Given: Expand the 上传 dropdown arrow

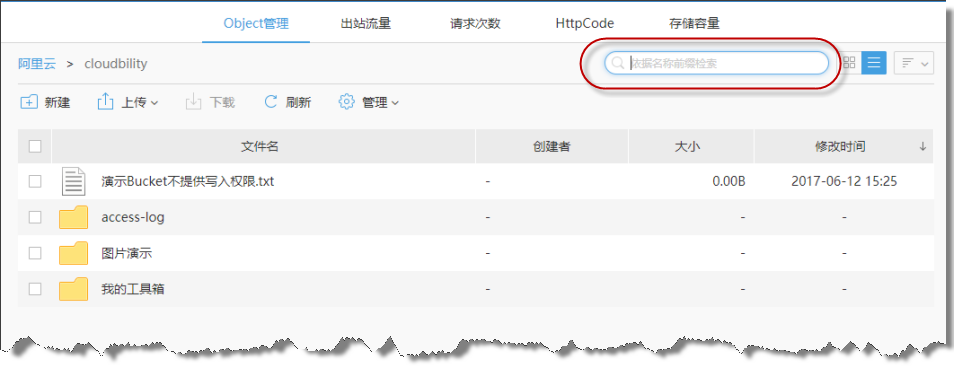Looking at the screenshot, I should coord(154,103).
